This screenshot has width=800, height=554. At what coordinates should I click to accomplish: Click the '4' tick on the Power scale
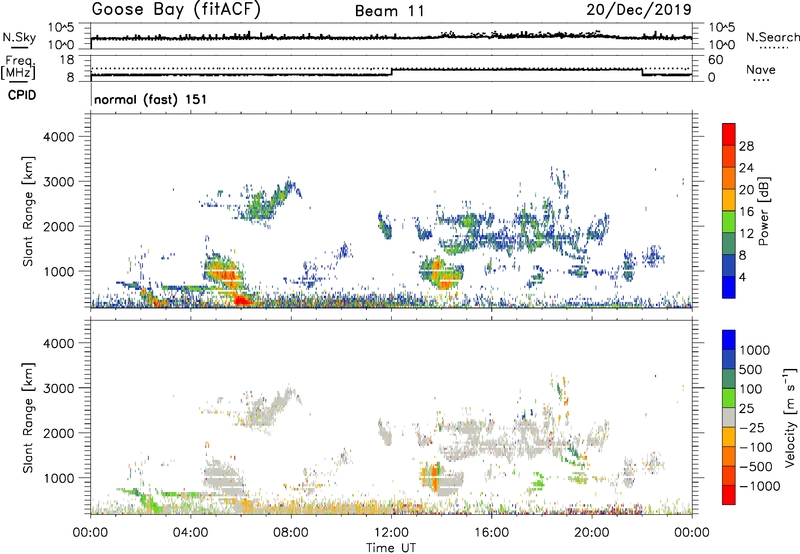coord(742,278)
